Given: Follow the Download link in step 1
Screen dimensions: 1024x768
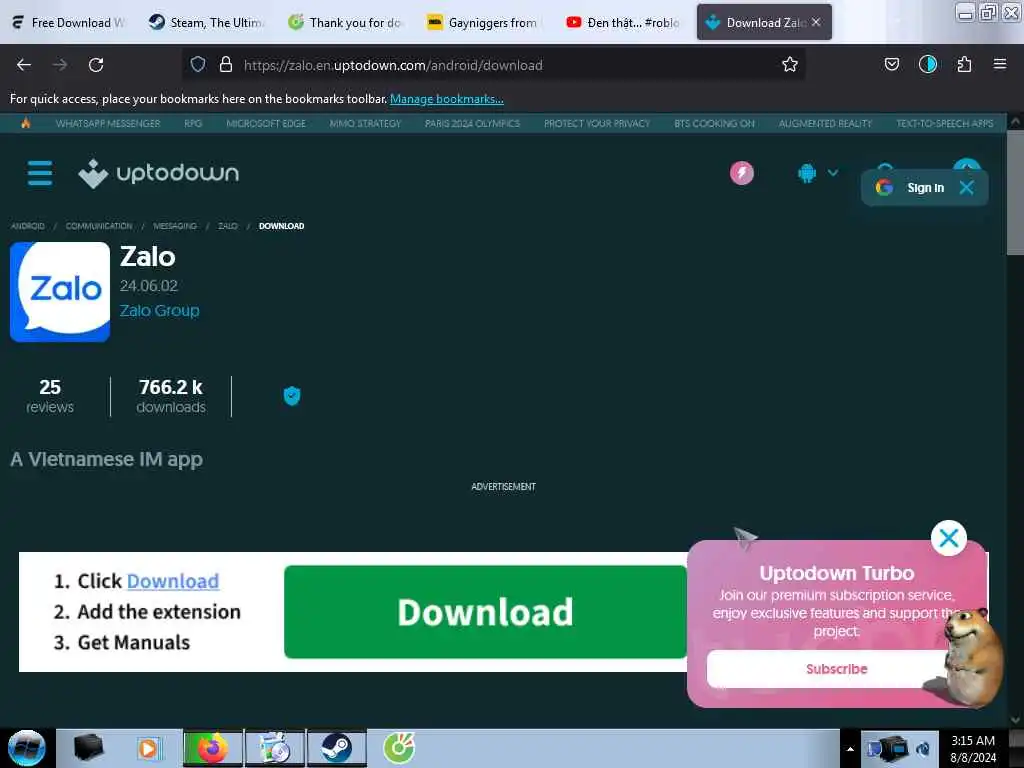Looking at the screenshot, I should coord(173,581).
